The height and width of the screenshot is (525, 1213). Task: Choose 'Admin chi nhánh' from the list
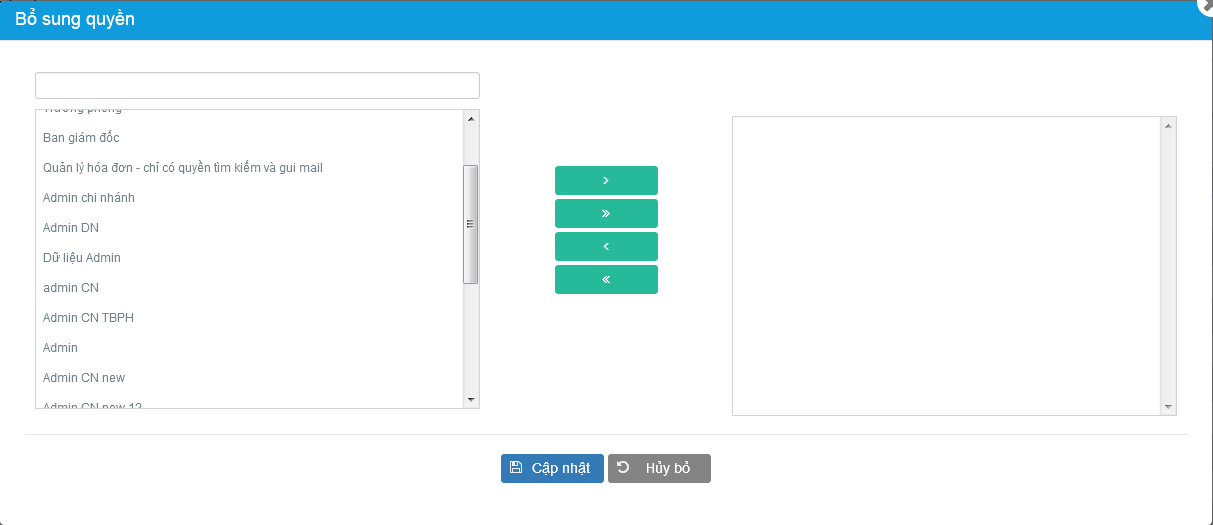click(88, 198)
